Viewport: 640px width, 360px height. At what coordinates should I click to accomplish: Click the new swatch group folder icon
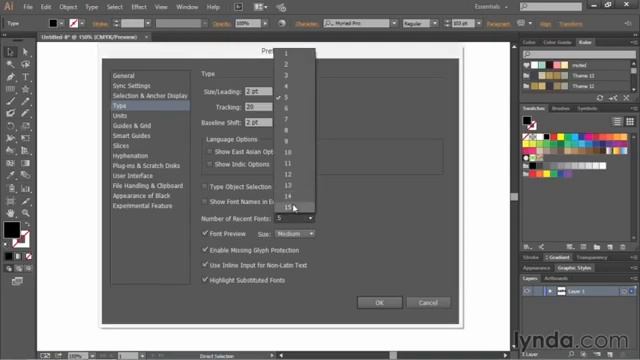click(597, 247)
